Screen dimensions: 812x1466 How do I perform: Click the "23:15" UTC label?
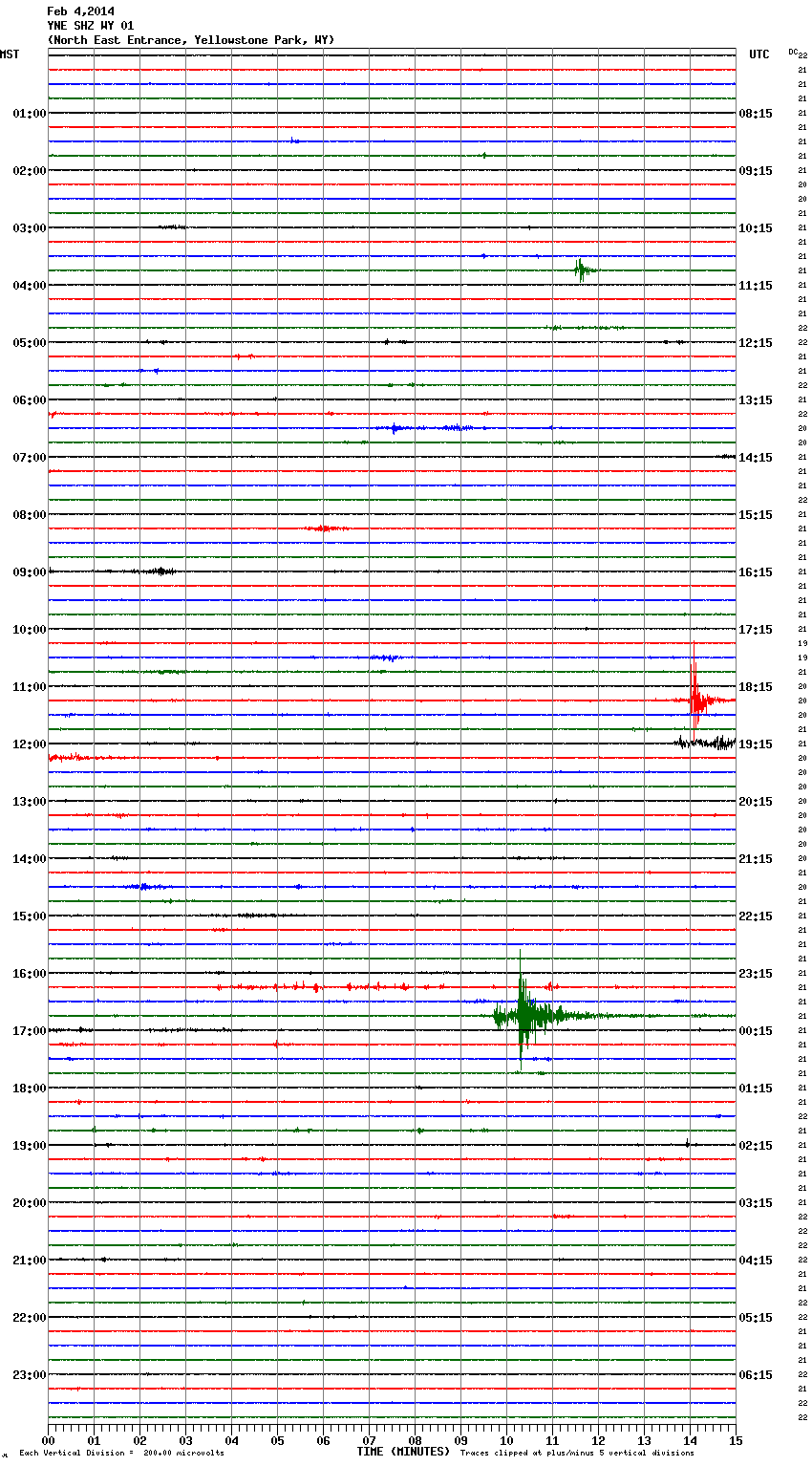[756, 974]
